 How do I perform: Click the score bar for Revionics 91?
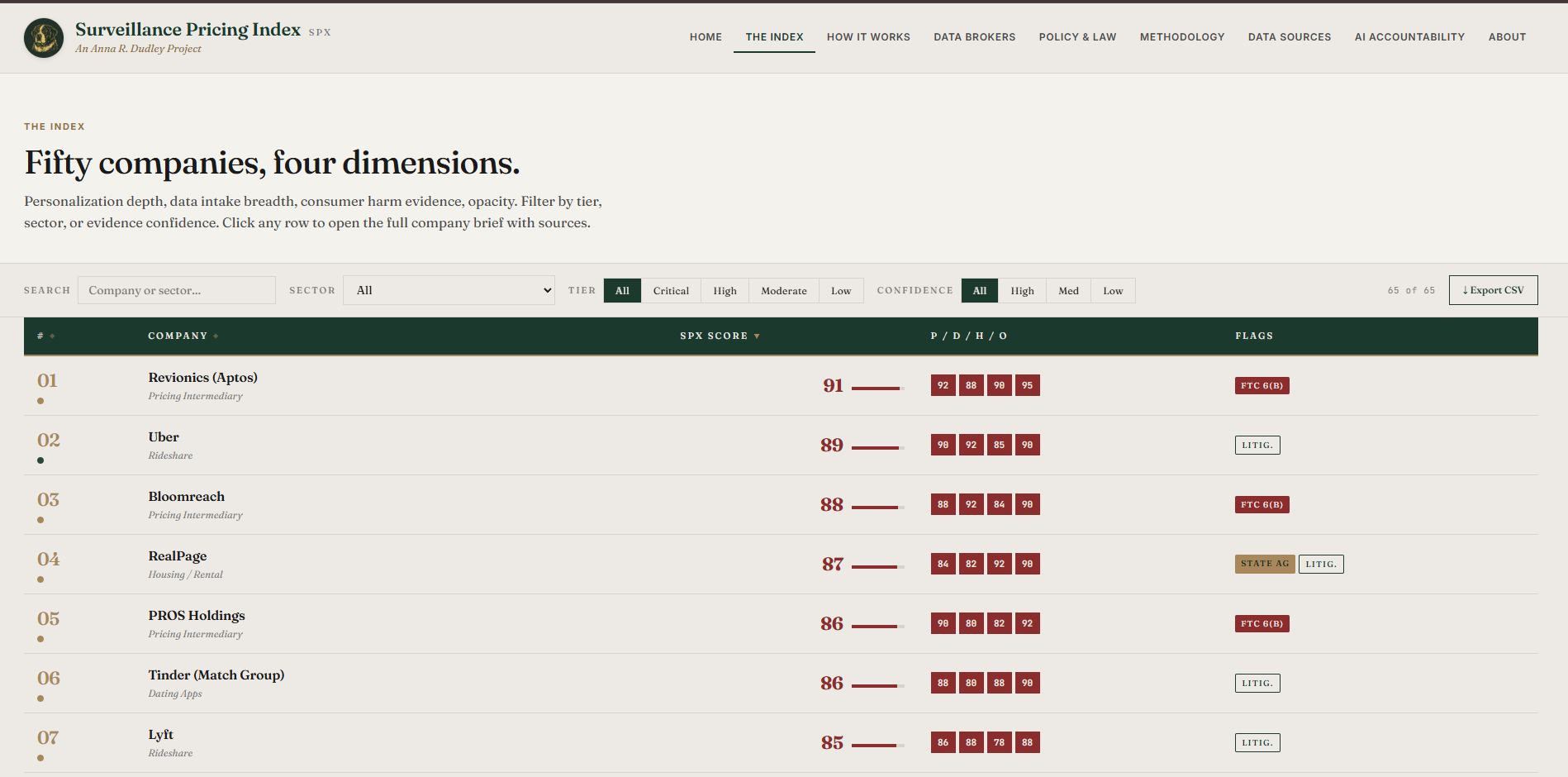coord(878,388)
